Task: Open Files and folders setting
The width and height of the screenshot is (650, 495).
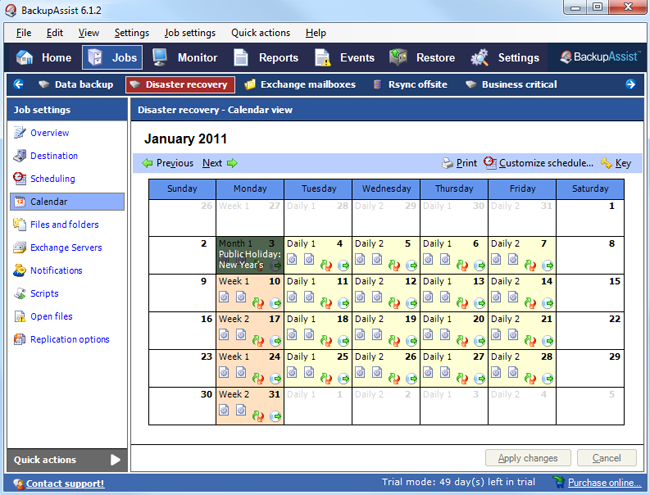Action: (x=64, y=225)
